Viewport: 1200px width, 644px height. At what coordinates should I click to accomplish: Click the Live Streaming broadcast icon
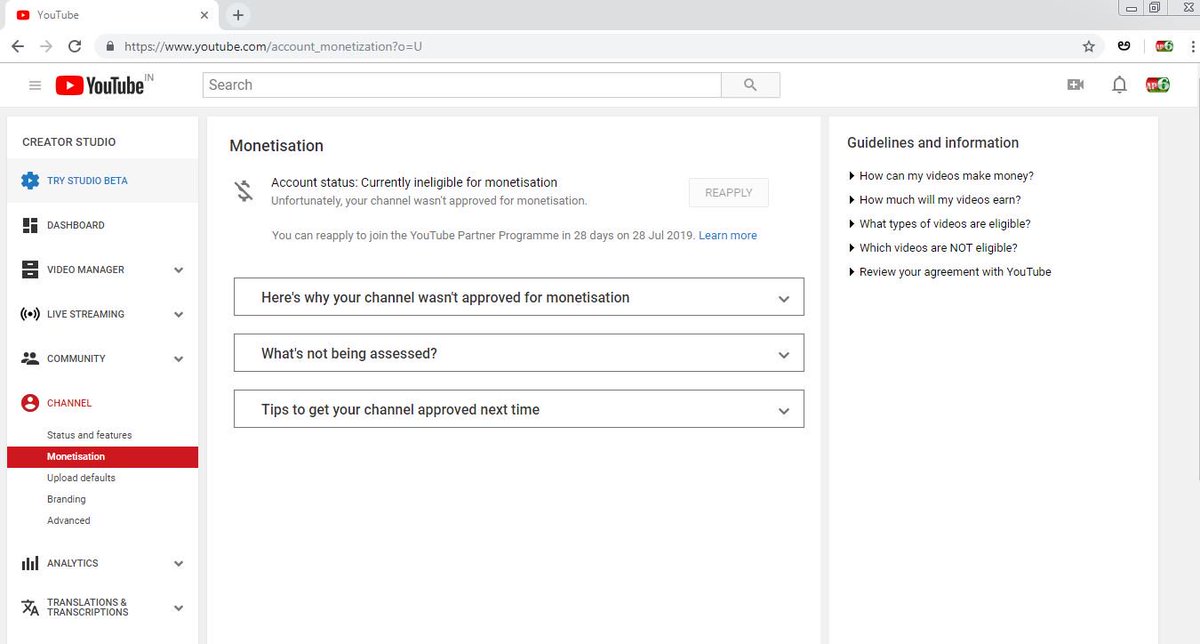30,314
